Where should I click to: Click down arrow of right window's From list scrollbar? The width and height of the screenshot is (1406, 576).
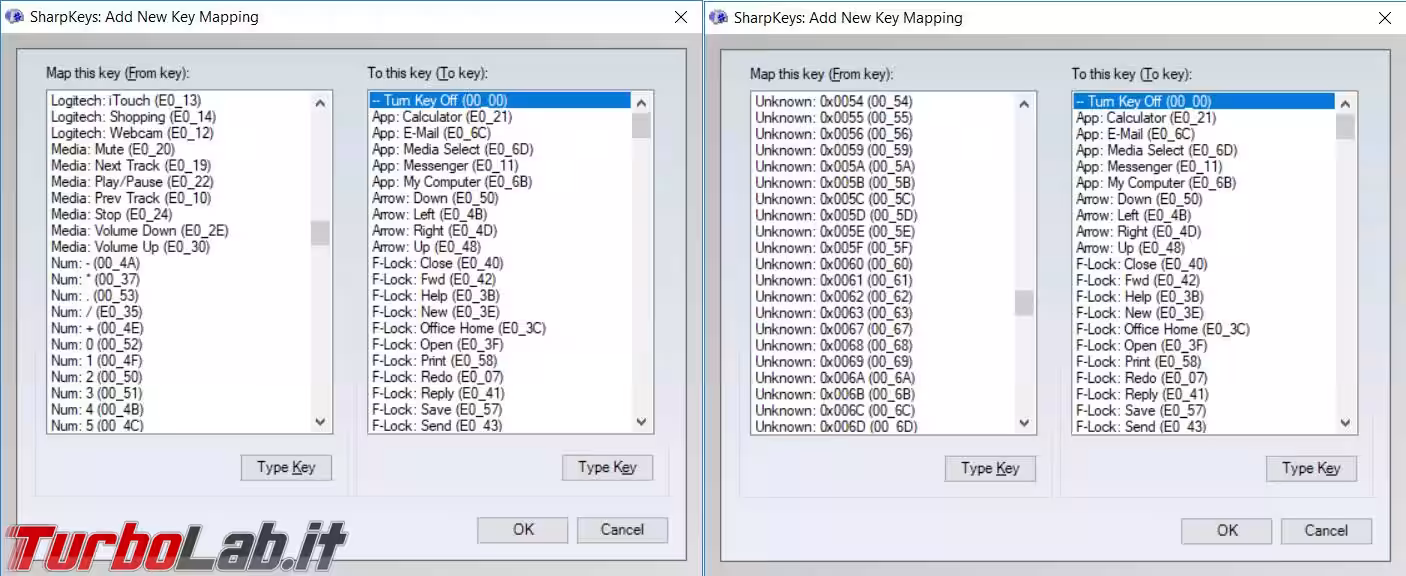pos(1024,423)
